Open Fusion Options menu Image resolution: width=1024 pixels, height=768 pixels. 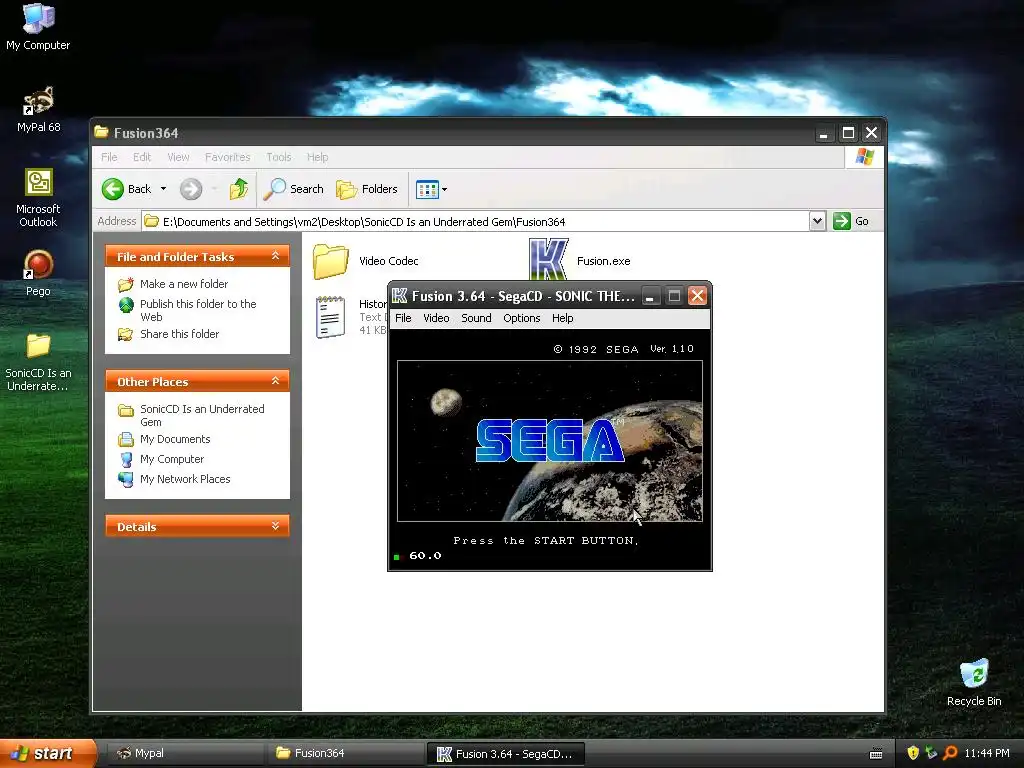521,318
